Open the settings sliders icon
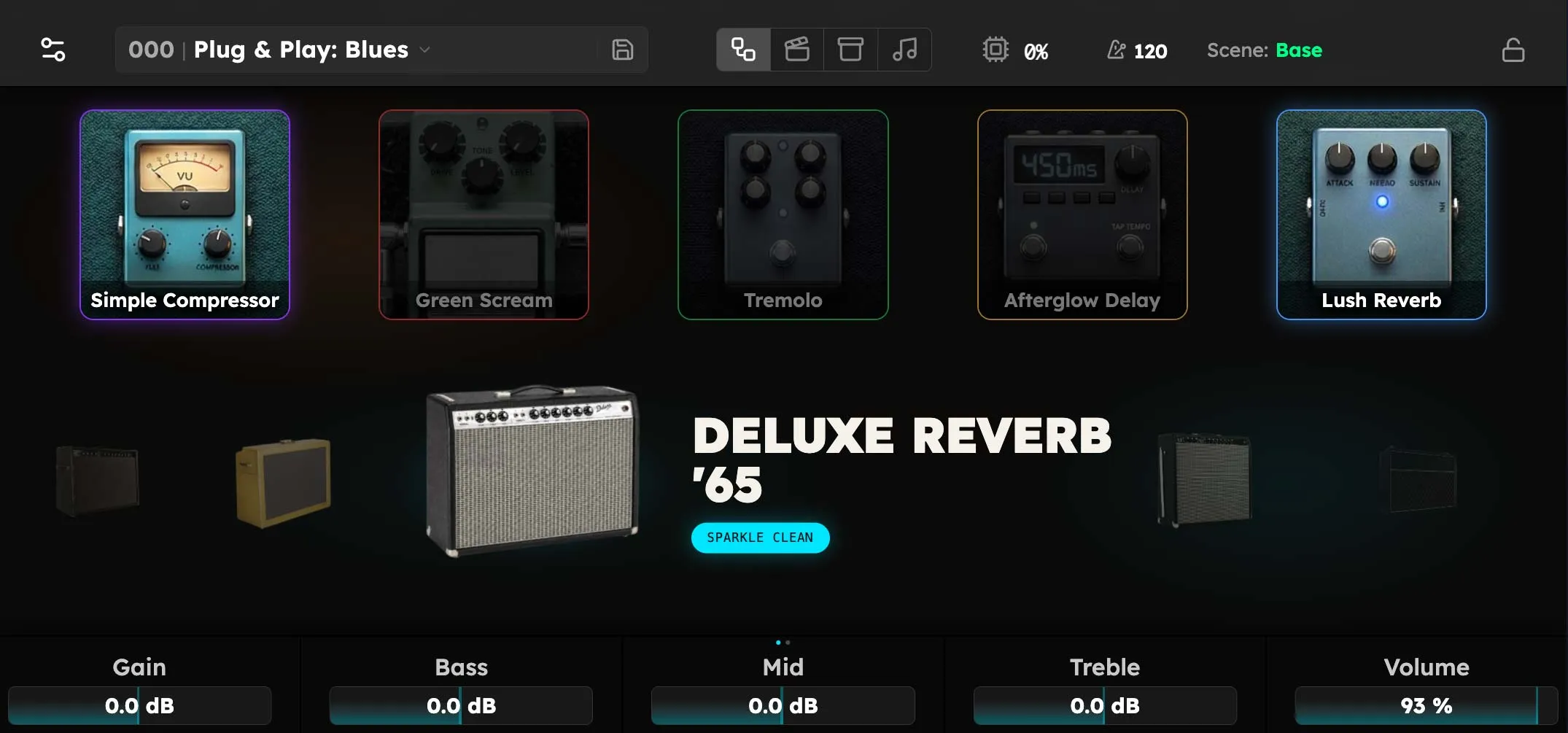 click(53, 50)
